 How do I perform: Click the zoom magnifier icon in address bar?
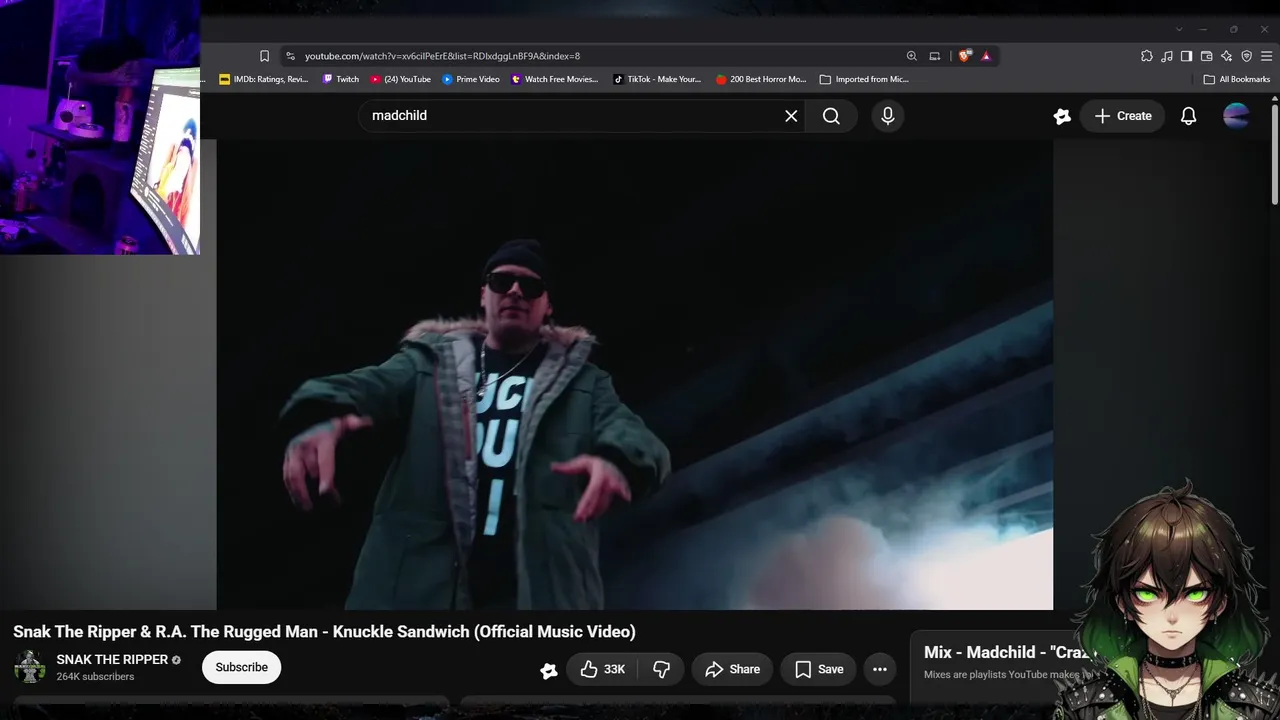[x=911, y=56]
